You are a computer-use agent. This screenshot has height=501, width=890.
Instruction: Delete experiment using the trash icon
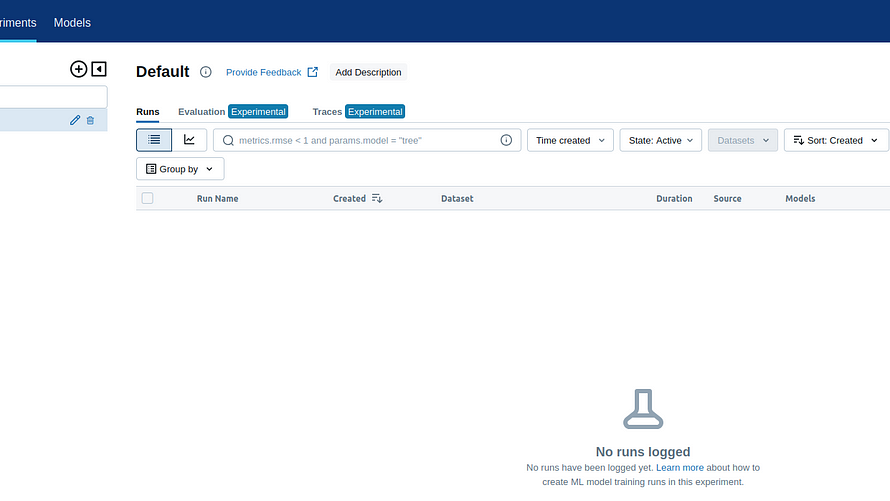[90, 120]
